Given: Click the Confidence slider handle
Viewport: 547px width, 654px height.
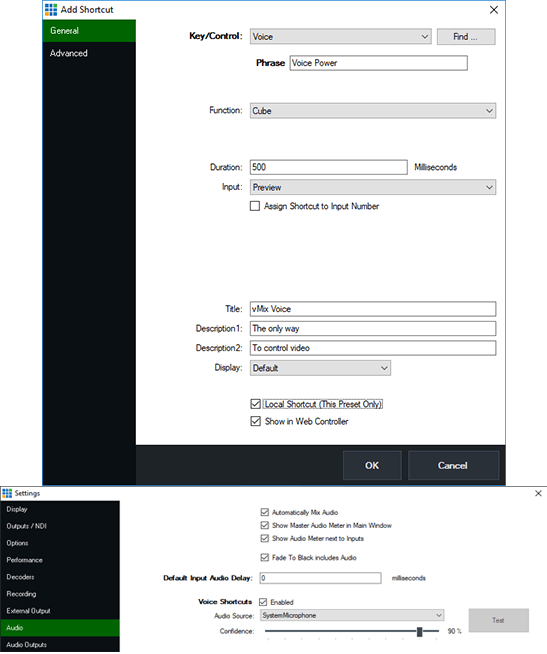Looking at the screenshot, I should [420, 631].
